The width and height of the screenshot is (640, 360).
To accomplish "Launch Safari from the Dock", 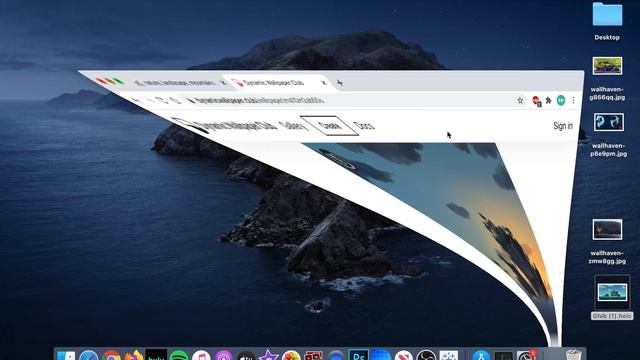I will (89, 355).
